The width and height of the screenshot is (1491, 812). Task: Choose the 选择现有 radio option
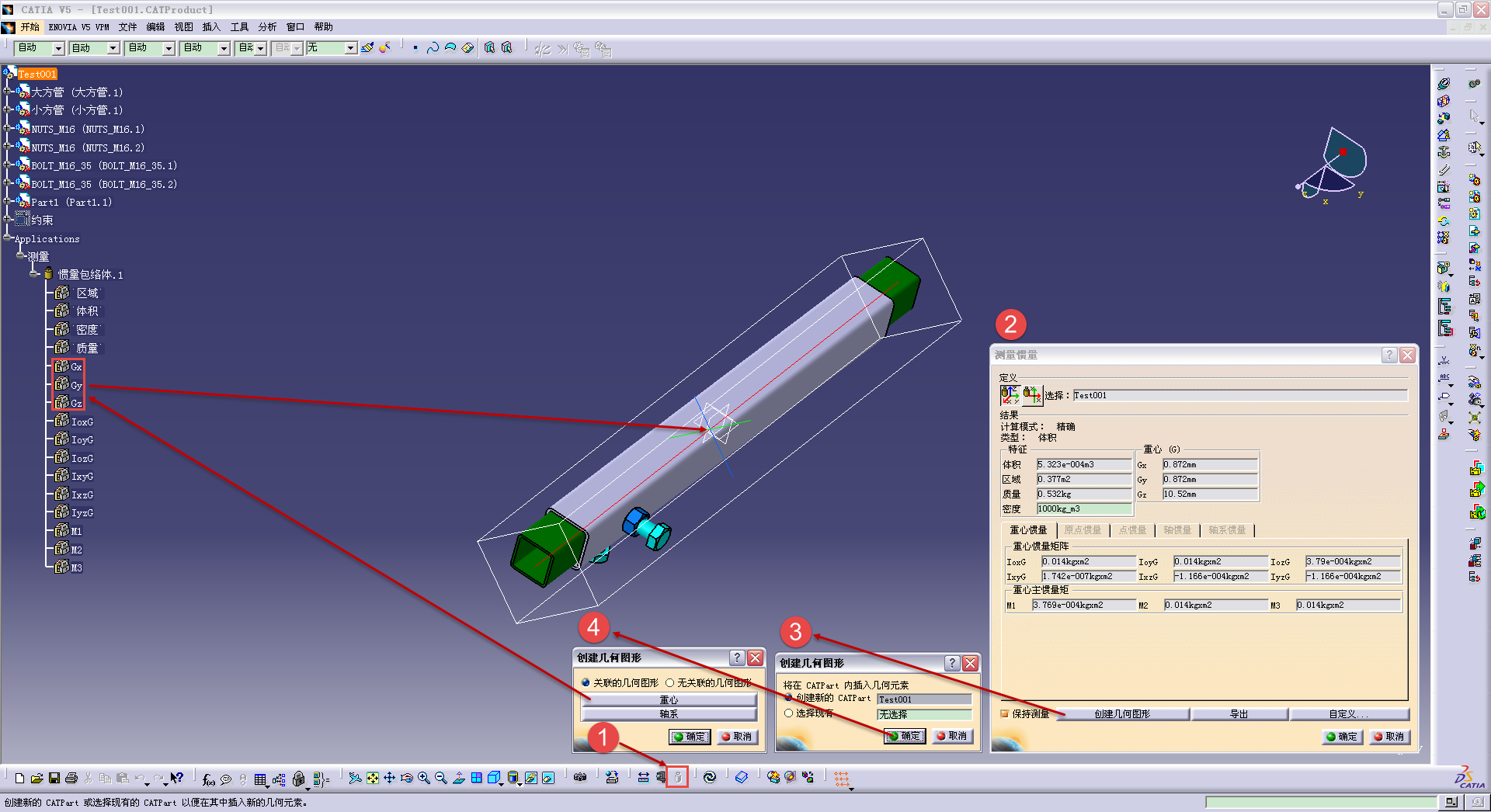[788, 713]
